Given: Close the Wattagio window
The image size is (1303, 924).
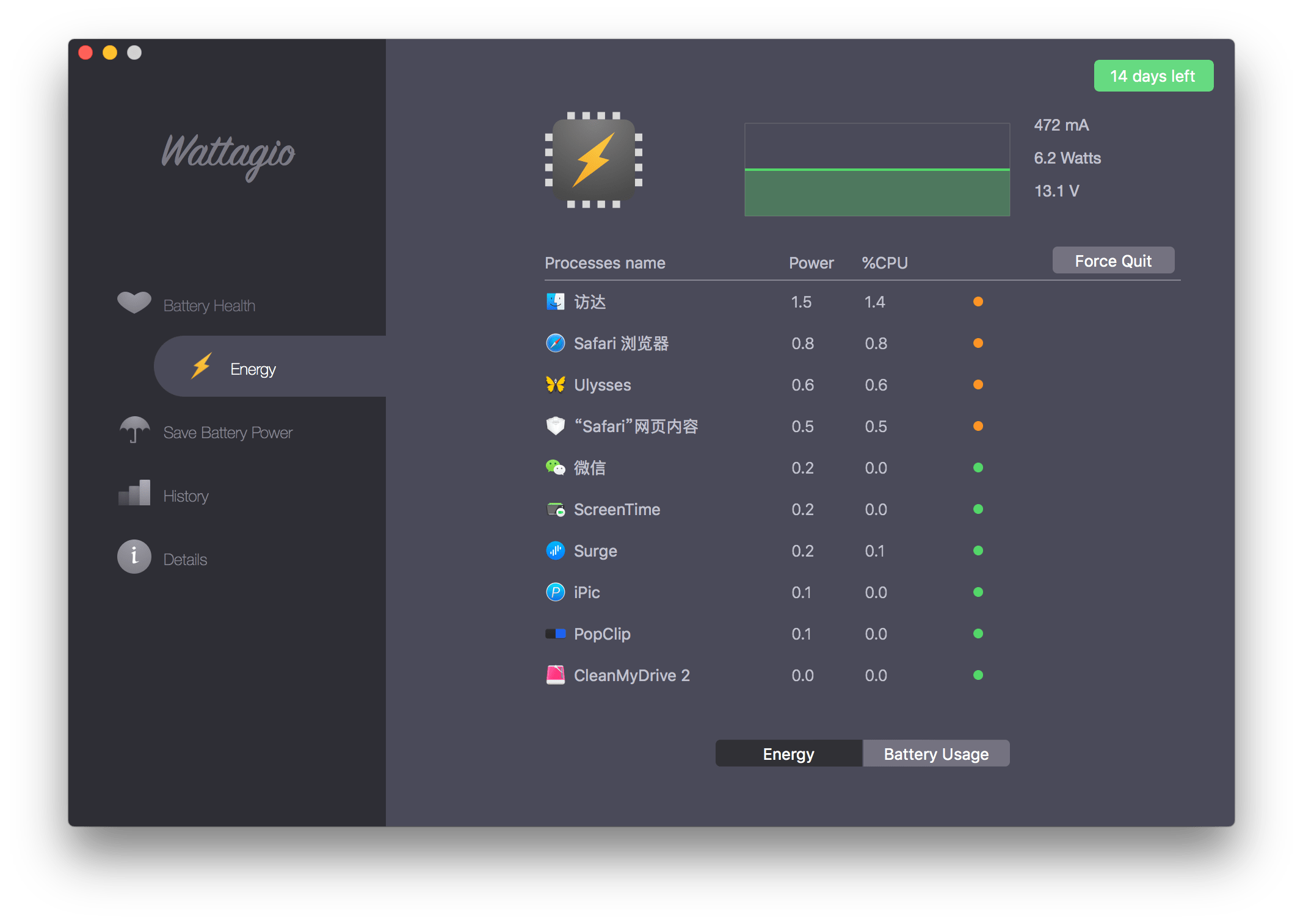Looking at the screenshot, I should (85, 52).
